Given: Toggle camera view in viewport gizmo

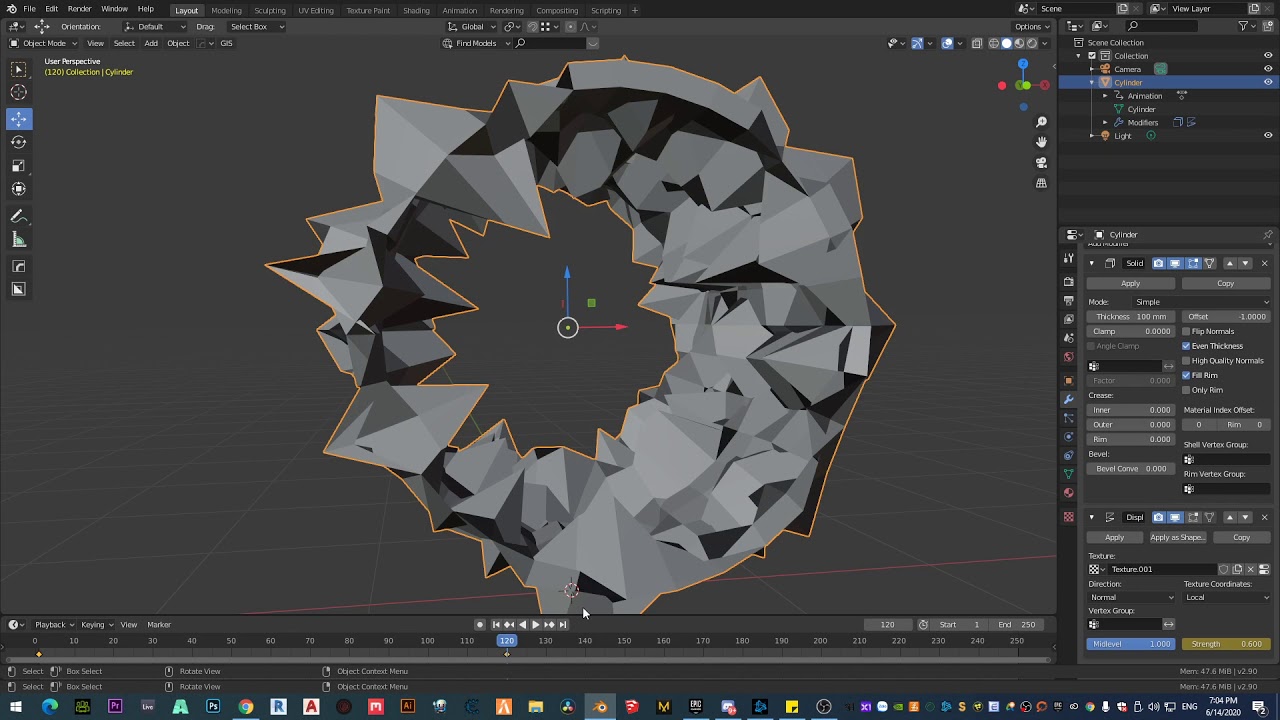Looking at the screenshot, I should coord(1041,163).
